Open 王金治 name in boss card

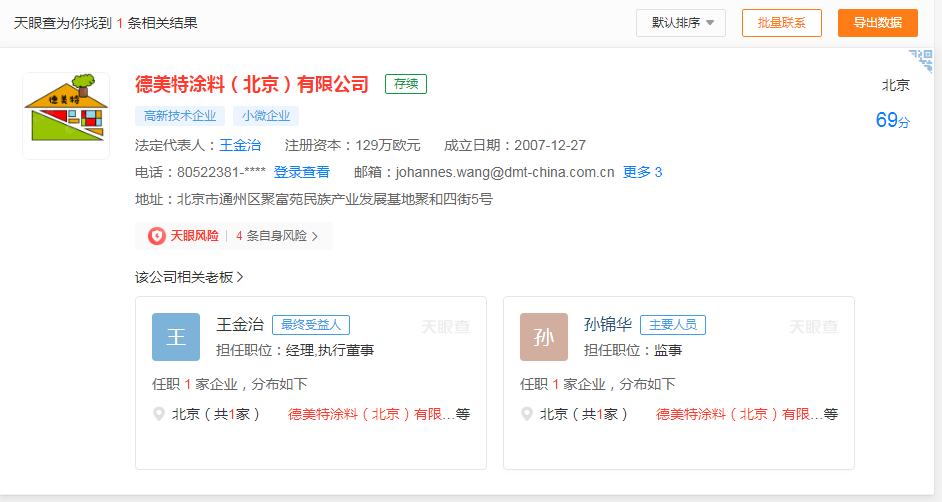coord(240,325)
